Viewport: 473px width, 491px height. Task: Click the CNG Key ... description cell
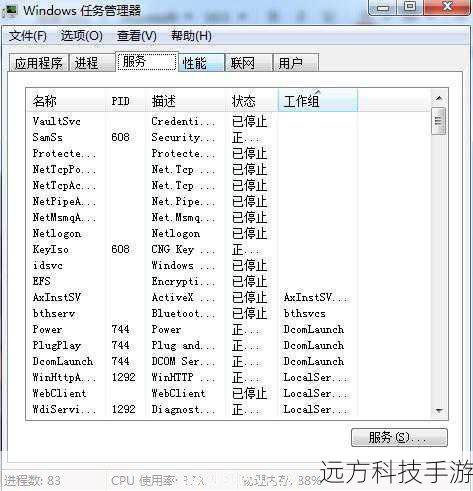183,249
